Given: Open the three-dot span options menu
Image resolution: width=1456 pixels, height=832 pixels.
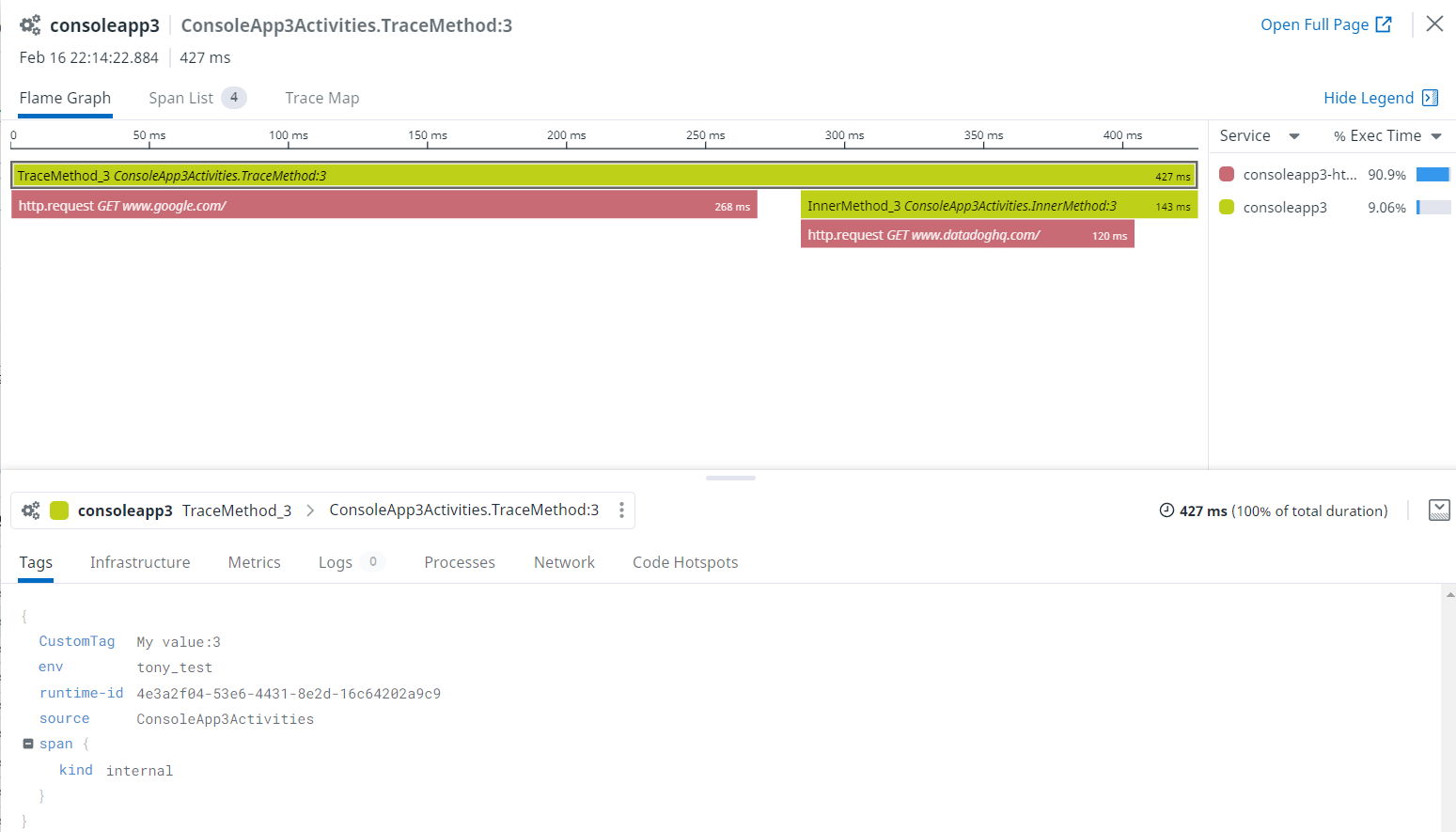Looking at the screenshot, I should (x=621, y=510).
